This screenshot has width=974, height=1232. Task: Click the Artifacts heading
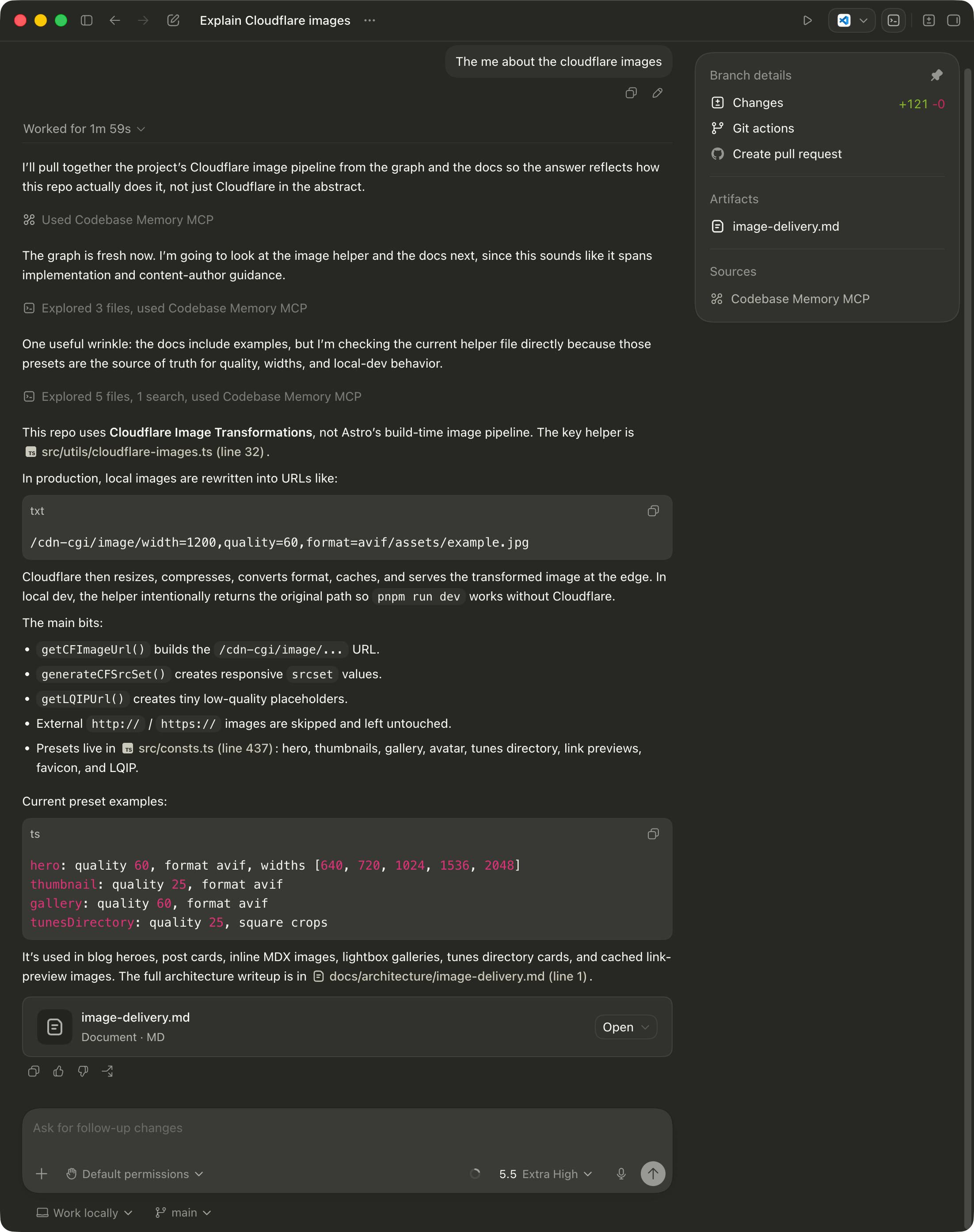point(734,199)
